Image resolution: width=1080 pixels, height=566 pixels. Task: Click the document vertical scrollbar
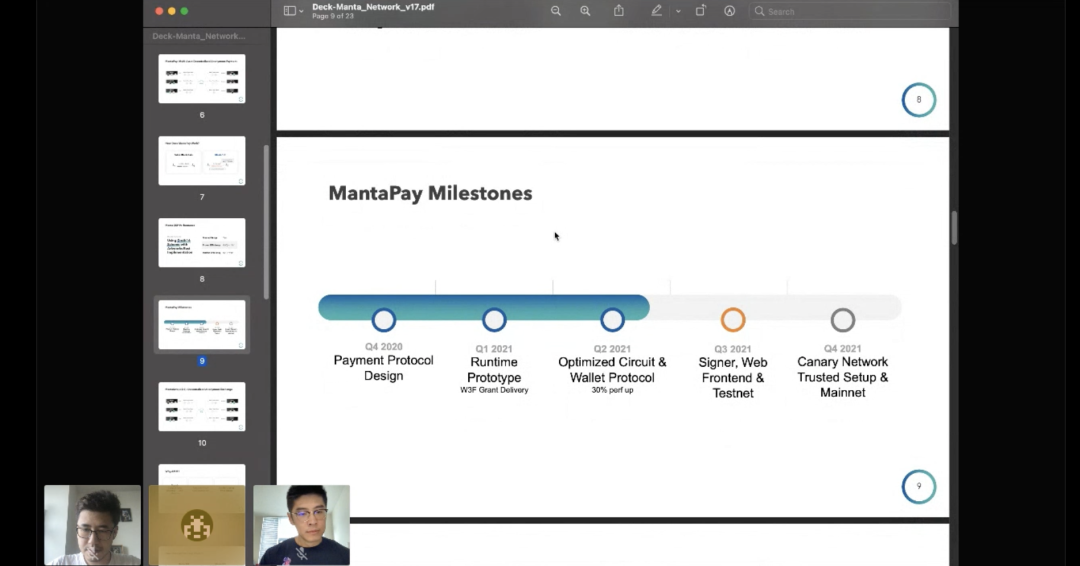pos(954,227)
